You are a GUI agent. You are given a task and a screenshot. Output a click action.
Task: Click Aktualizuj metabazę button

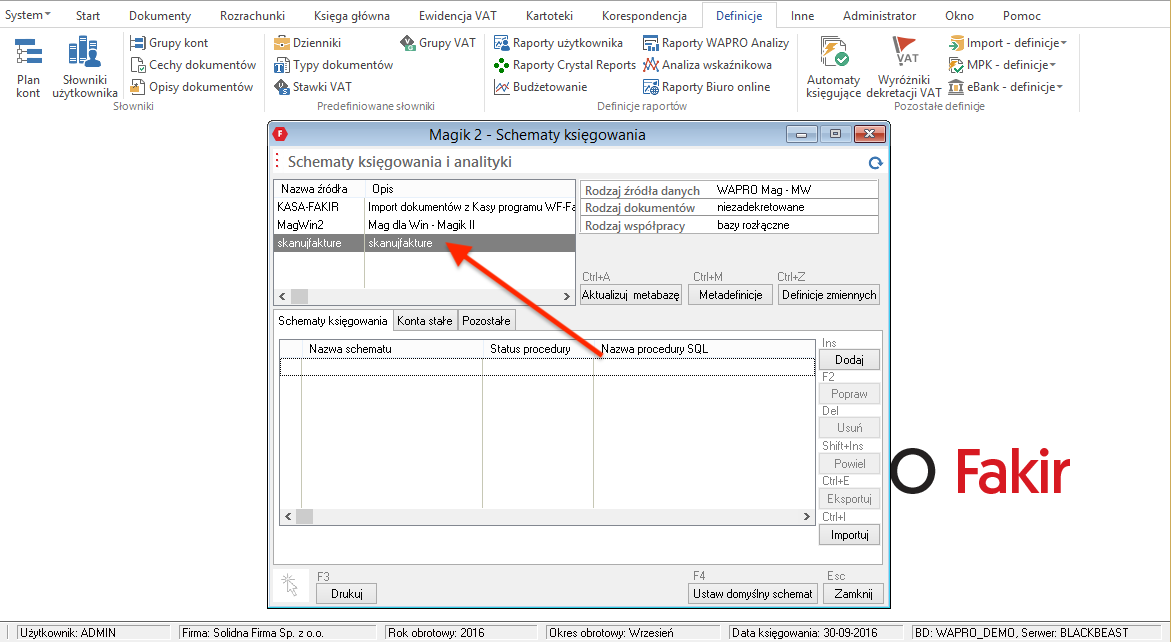click(x=630, y=295)
